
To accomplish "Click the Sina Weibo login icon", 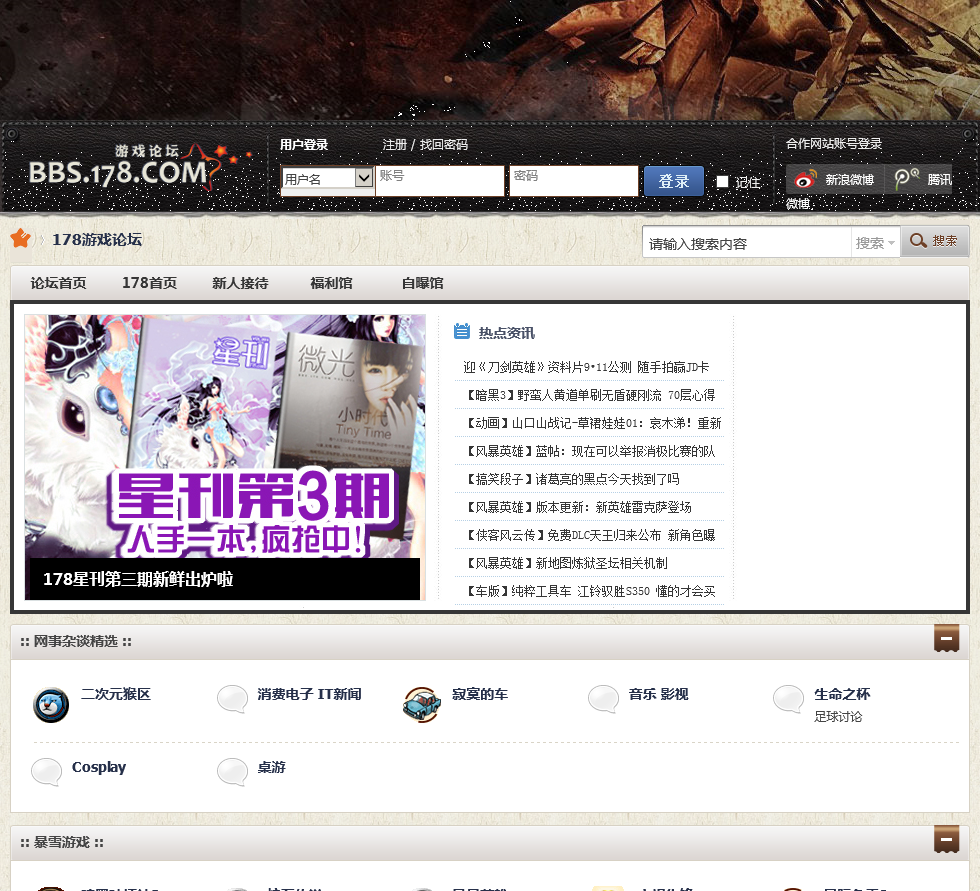I will 805,180.
